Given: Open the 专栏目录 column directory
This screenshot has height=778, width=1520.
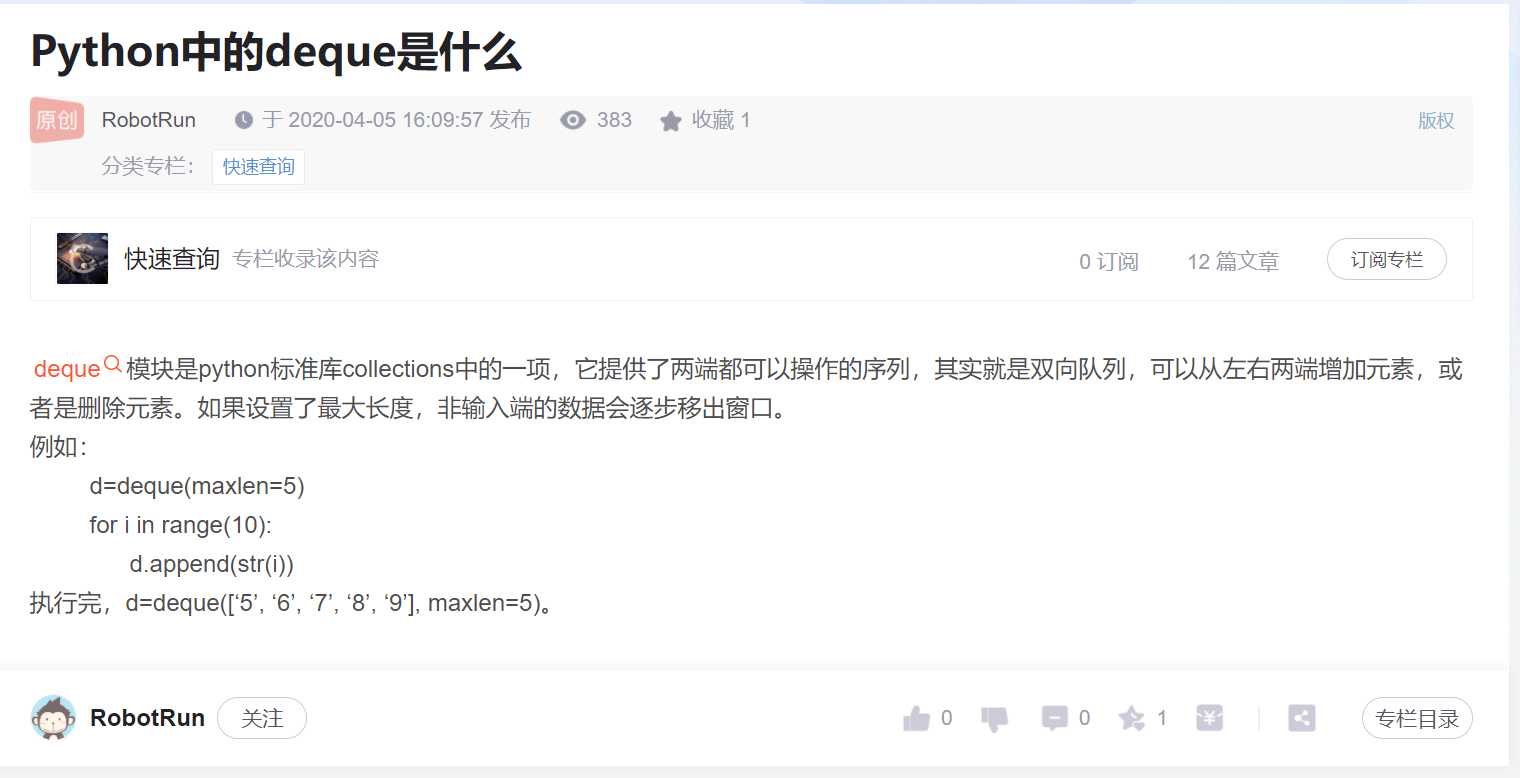Looking at the screenshot, I should [x=1417, y=718].
